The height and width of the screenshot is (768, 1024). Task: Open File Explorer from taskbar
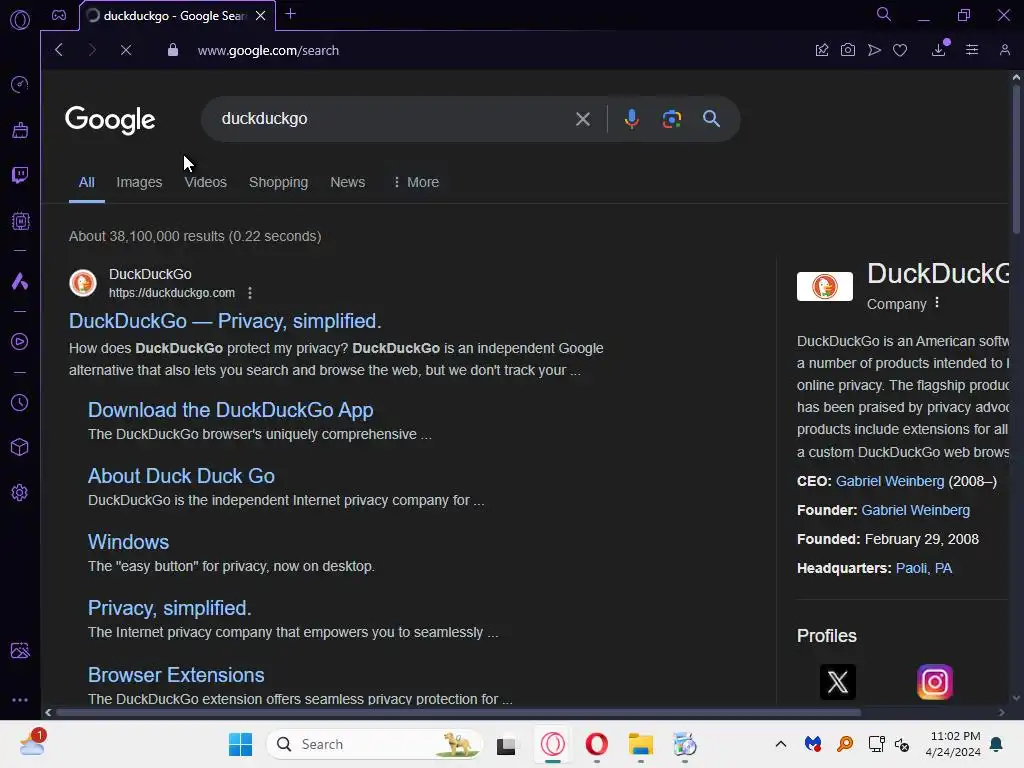(x=641, y=744)
